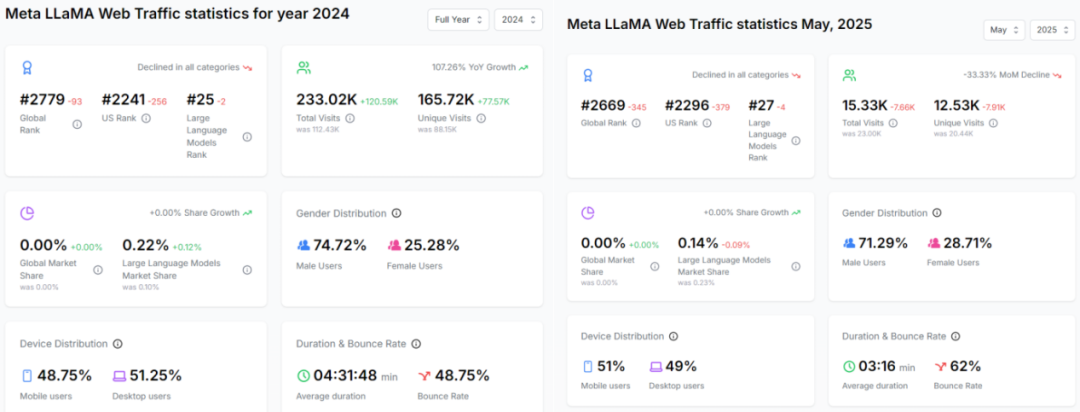1080x412 pixels.
Task: Click Large Language Models Rank info icon, 2024 dashboard
Action: point(247,136)
